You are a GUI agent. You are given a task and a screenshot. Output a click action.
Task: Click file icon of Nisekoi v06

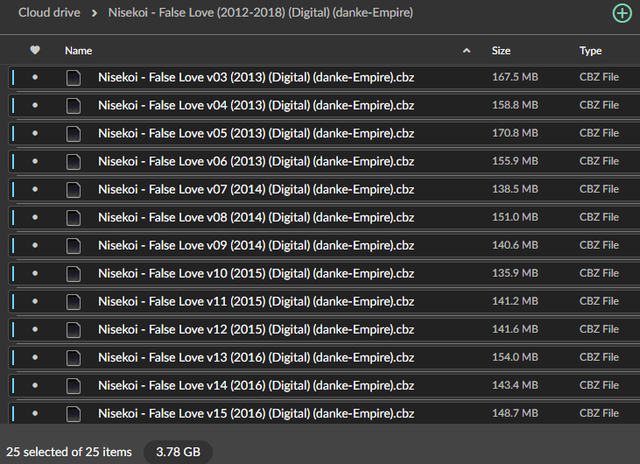[73, 162]
